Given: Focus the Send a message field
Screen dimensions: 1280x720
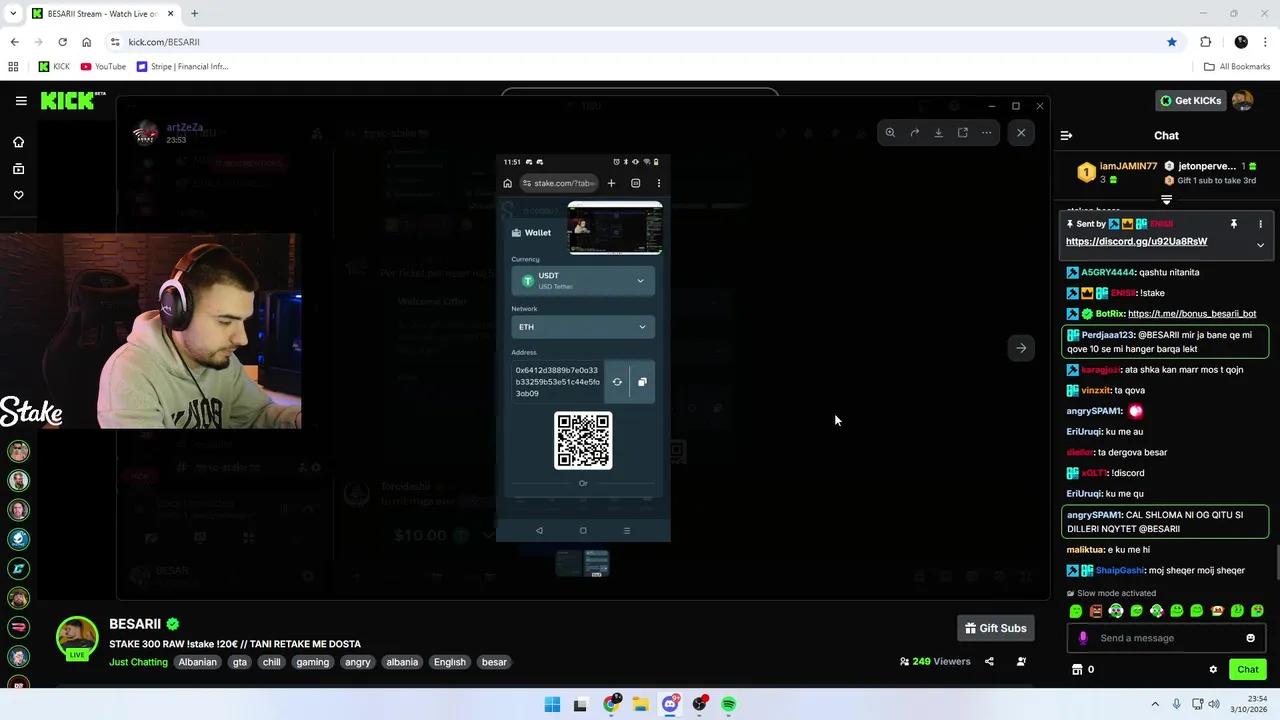Looking at the screenshot, I should pos(1166,638).
